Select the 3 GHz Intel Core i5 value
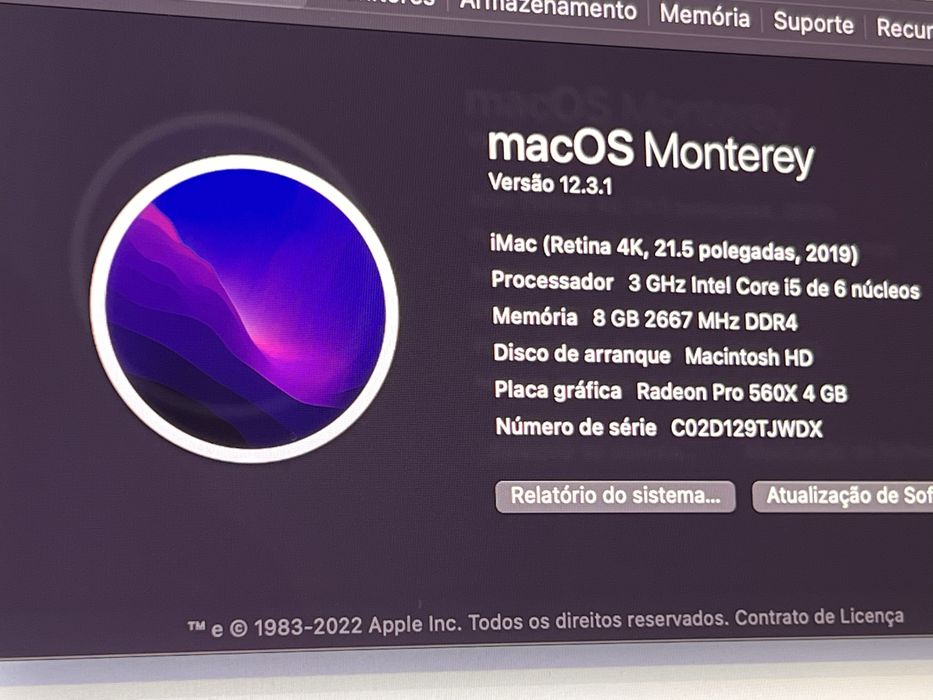This screenshot has width=933, height=700. click(x=774, y=287)
